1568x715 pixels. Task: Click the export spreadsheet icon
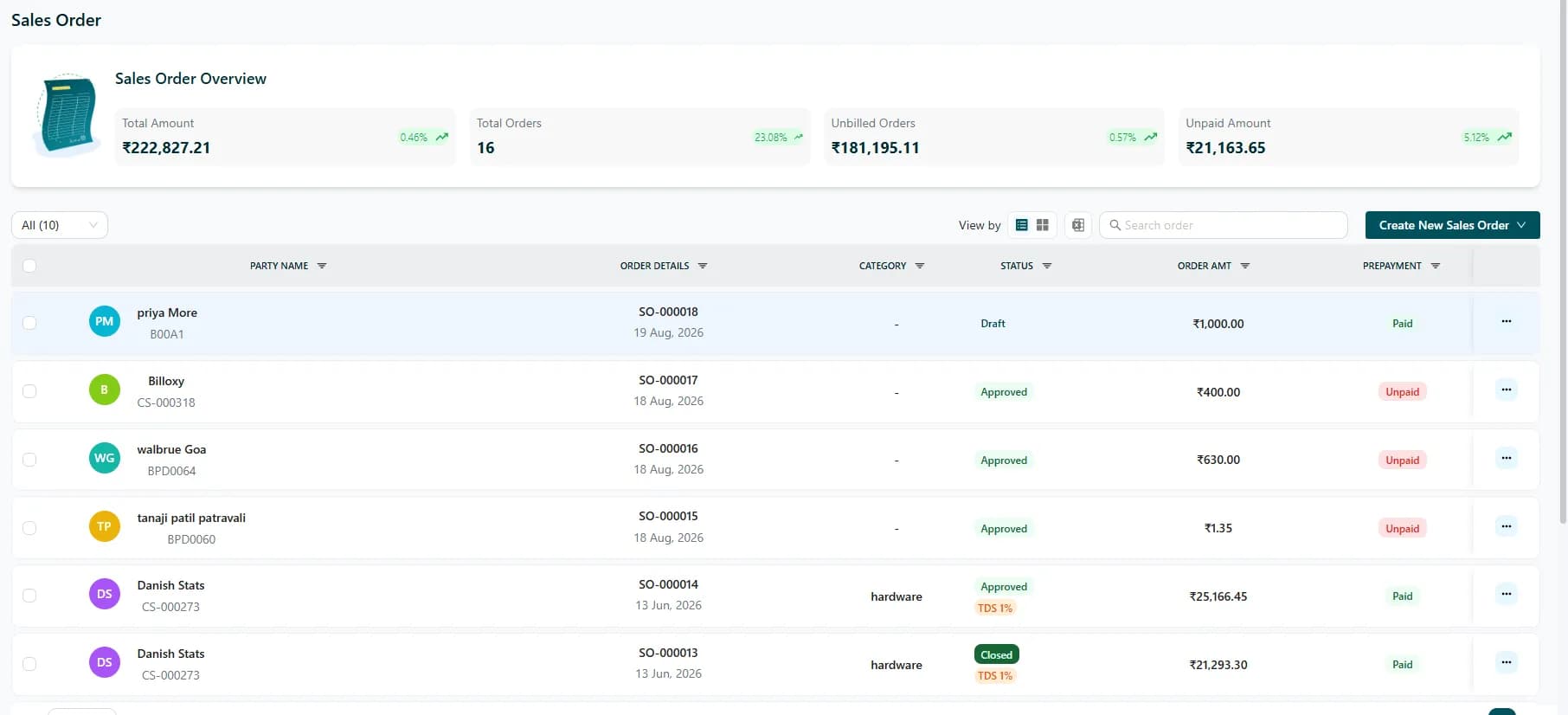click(1078, 225)
